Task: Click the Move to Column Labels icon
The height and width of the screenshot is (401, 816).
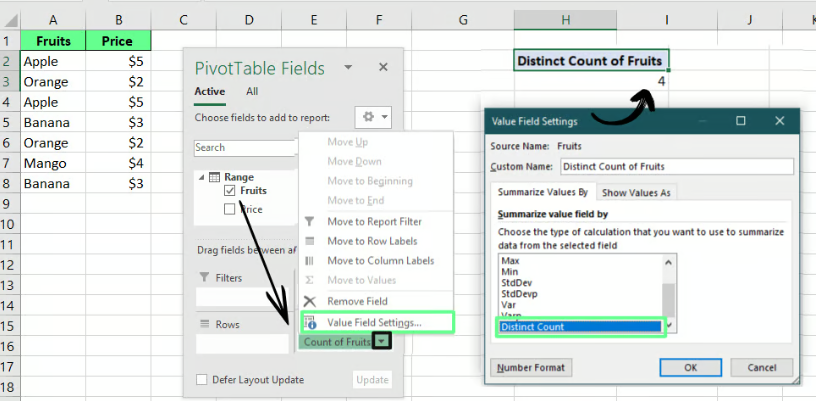Action: (309, 261)
